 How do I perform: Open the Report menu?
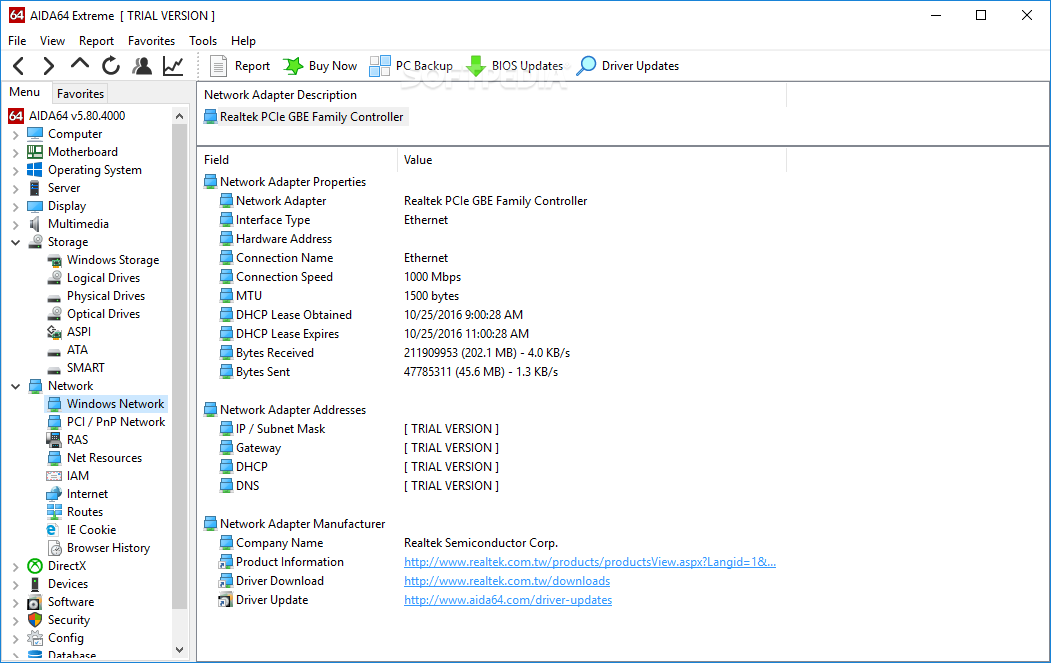tap(97, 41)
